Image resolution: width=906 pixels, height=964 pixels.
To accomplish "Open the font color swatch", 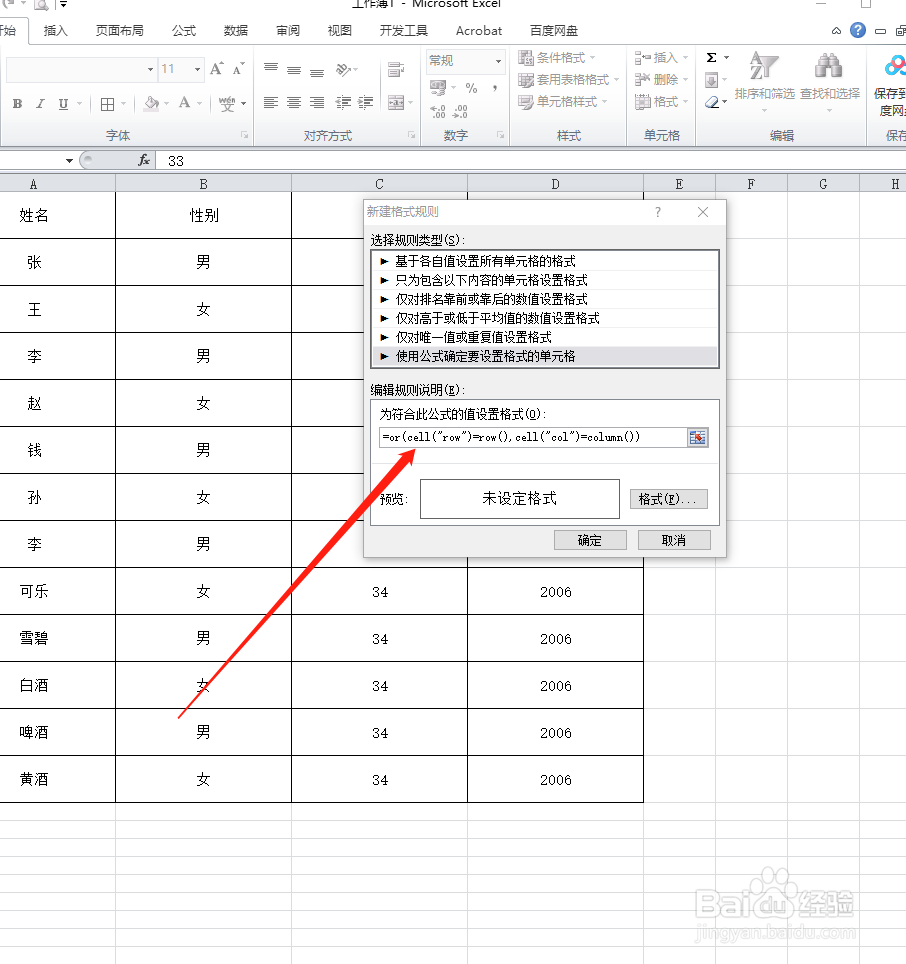I will tap(186, 104).
